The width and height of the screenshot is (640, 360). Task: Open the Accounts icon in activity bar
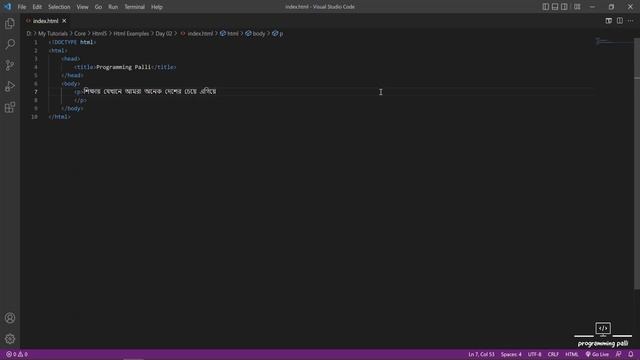(10, 318)
